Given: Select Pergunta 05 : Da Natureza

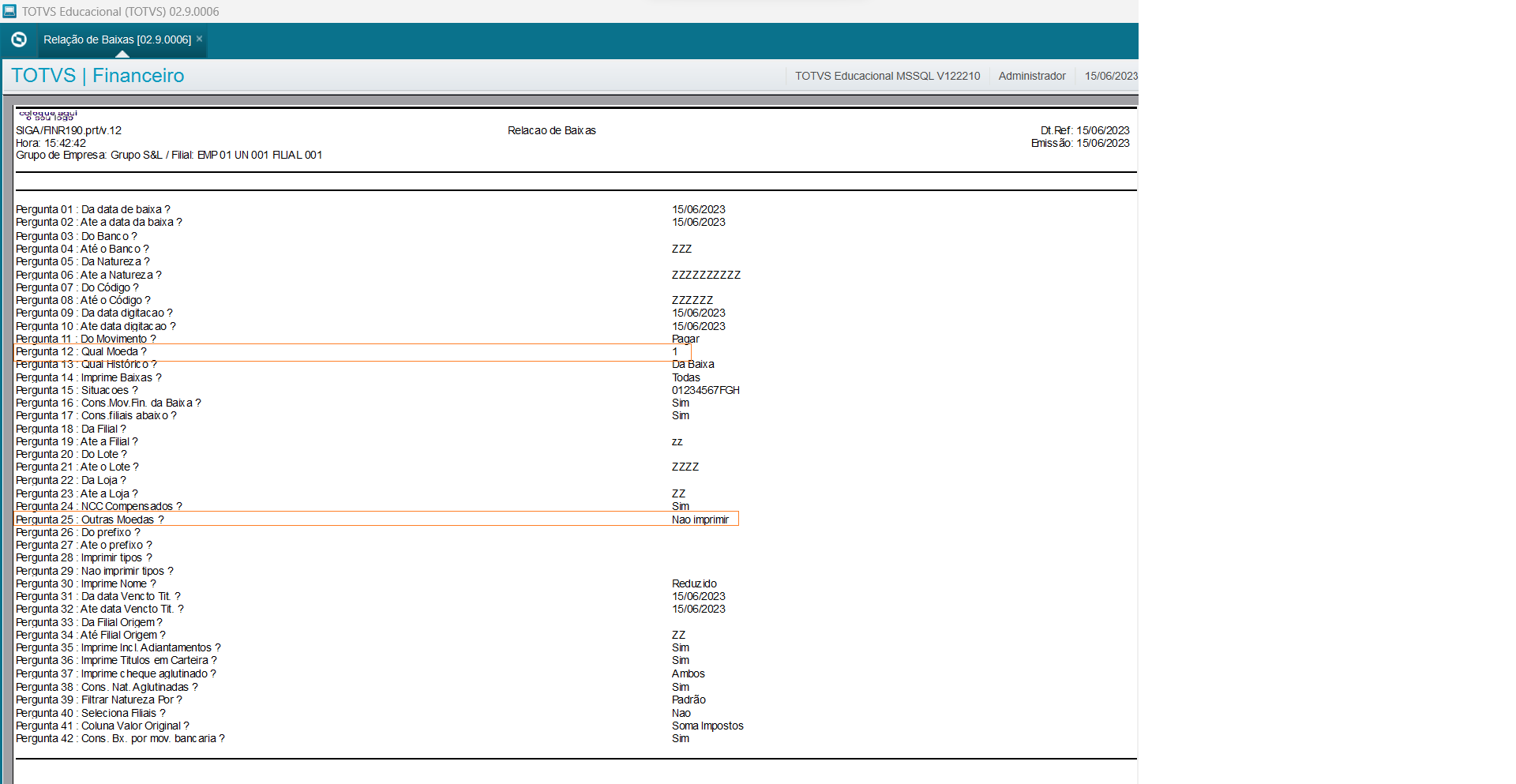Looking at the screenshot, I should point(83,261).
